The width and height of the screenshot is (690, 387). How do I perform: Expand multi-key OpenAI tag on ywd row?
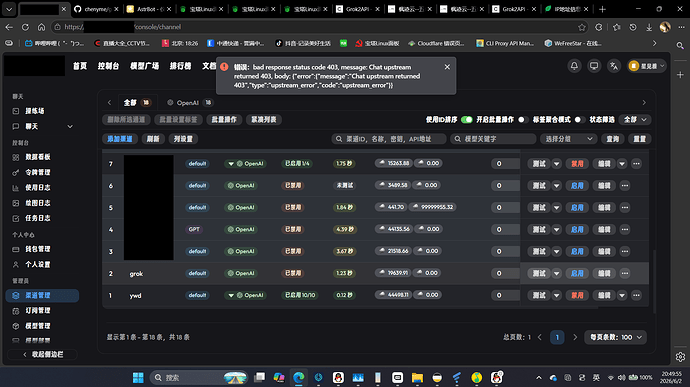(x=231, y=295)
